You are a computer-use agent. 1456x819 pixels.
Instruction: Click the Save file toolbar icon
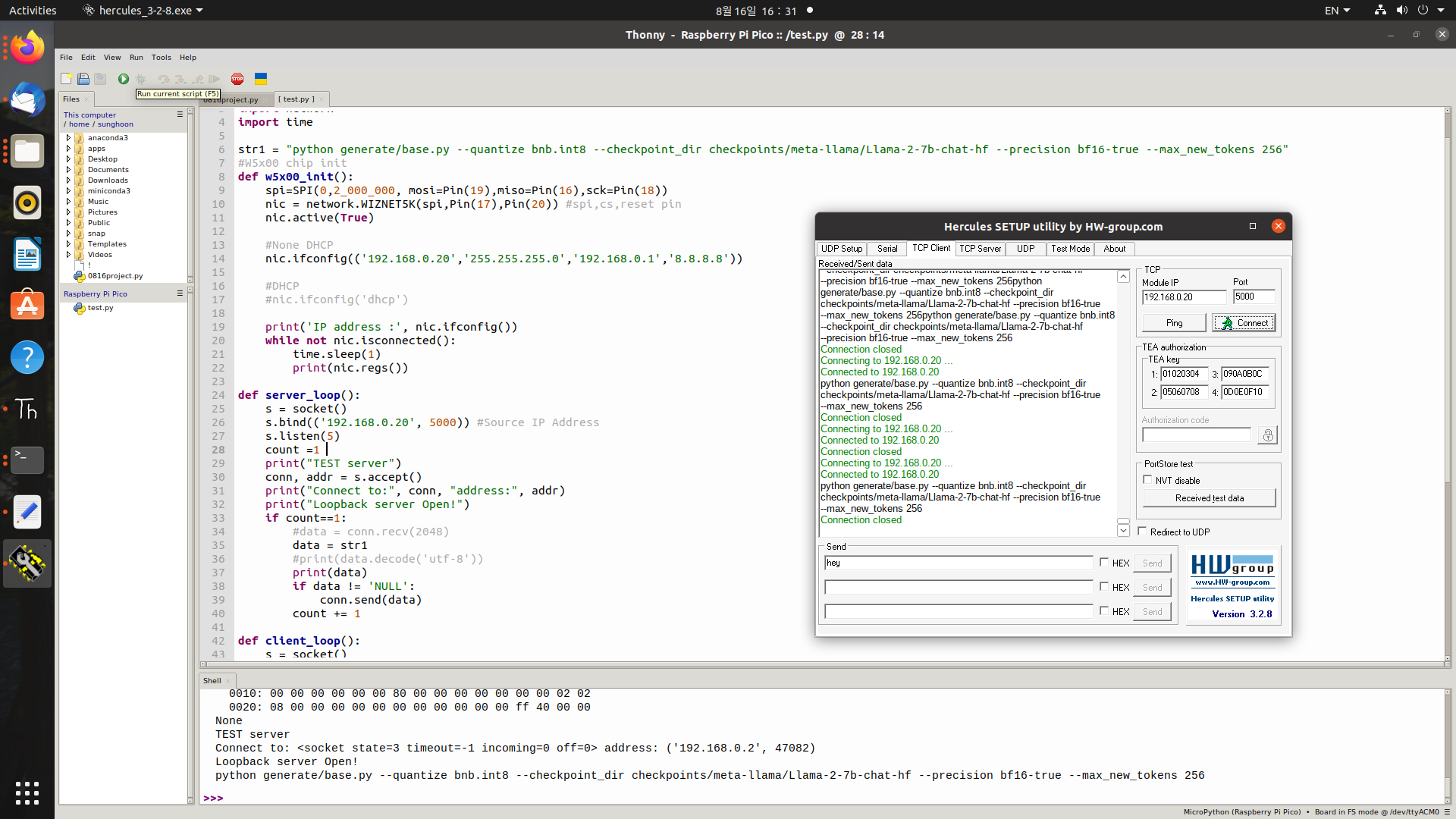pos(100,79)
